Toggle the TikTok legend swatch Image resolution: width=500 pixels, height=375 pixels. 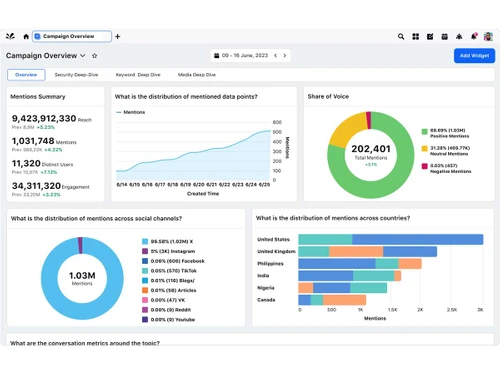(145, 271)
